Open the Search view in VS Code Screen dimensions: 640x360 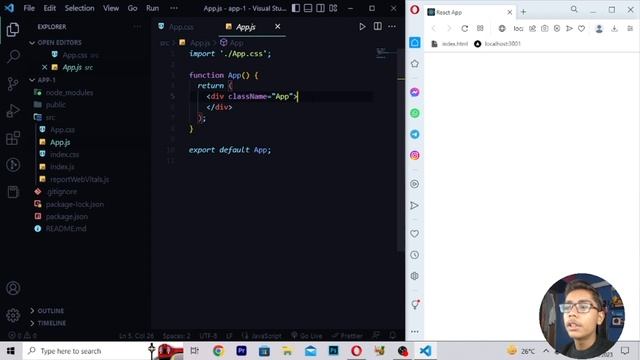coord(13,56)
